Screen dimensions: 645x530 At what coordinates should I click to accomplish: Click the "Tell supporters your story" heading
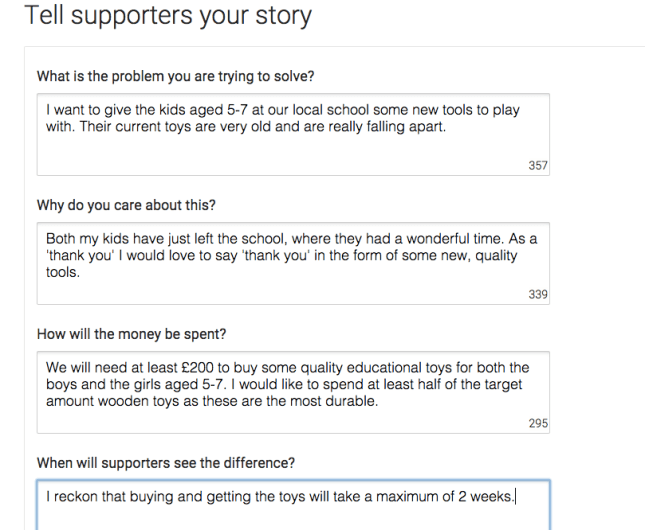click(x=167, y=17)
